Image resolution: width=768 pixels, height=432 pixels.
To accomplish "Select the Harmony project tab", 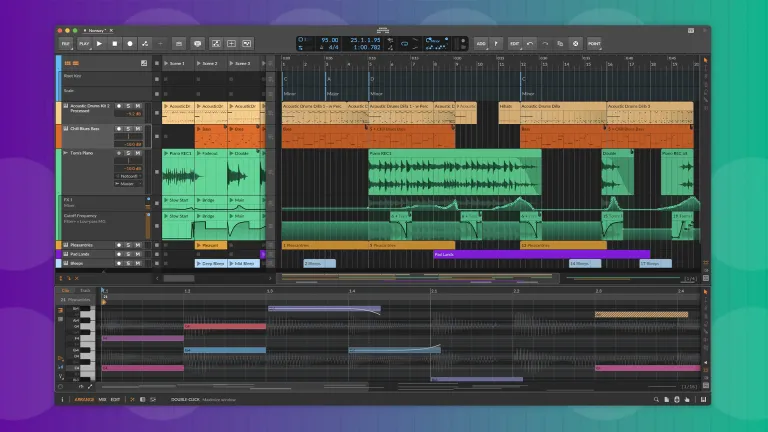I will click(96, 30).
